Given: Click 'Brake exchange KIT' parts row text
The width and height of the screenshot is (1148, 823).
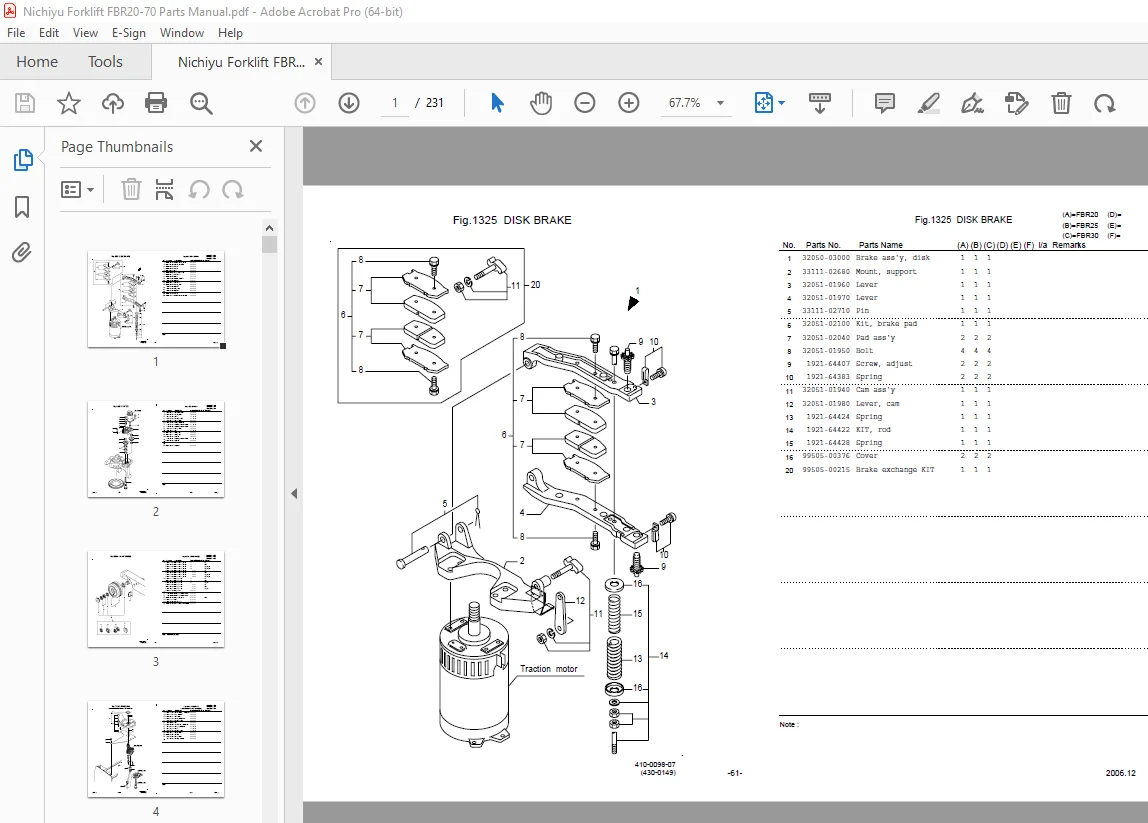Looking at the screenshot, I should pyautogui.click(x=895, y=470).
